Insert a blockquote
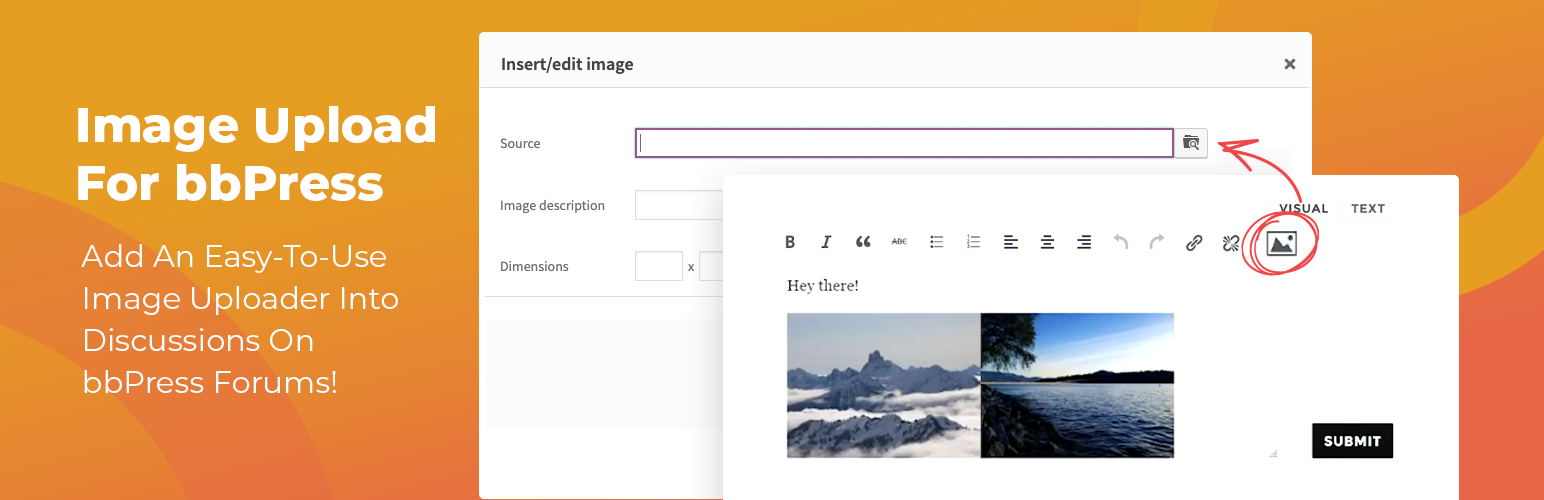The width and height of the screenshot is (1544, 500). pos(863,242)
